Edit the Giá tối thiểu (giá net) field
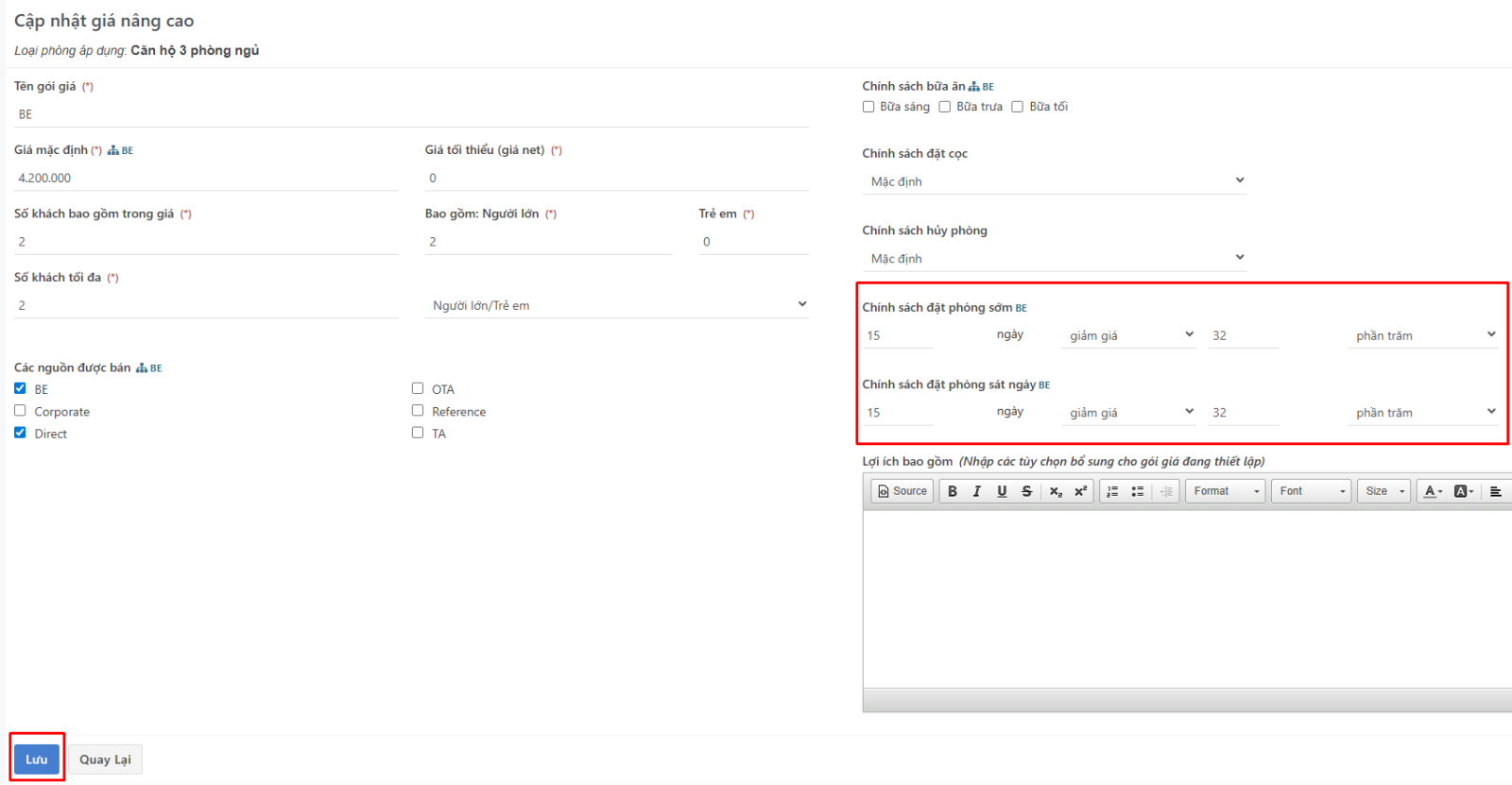Viewport: 1512px width, 785px height. (x=617, y=178)
